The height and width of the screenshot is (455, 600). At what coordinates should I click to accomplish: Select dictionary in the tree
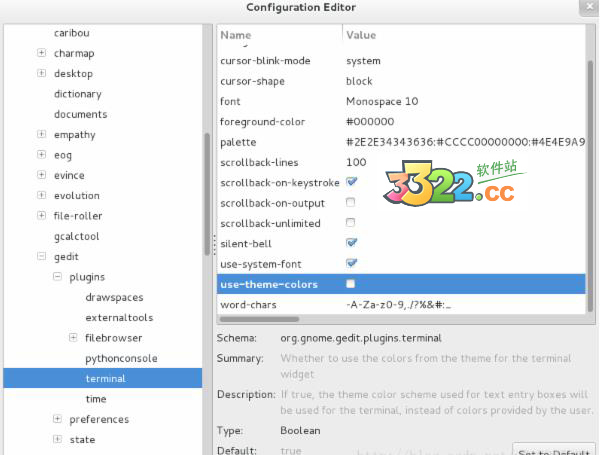(x=78, y=94)
